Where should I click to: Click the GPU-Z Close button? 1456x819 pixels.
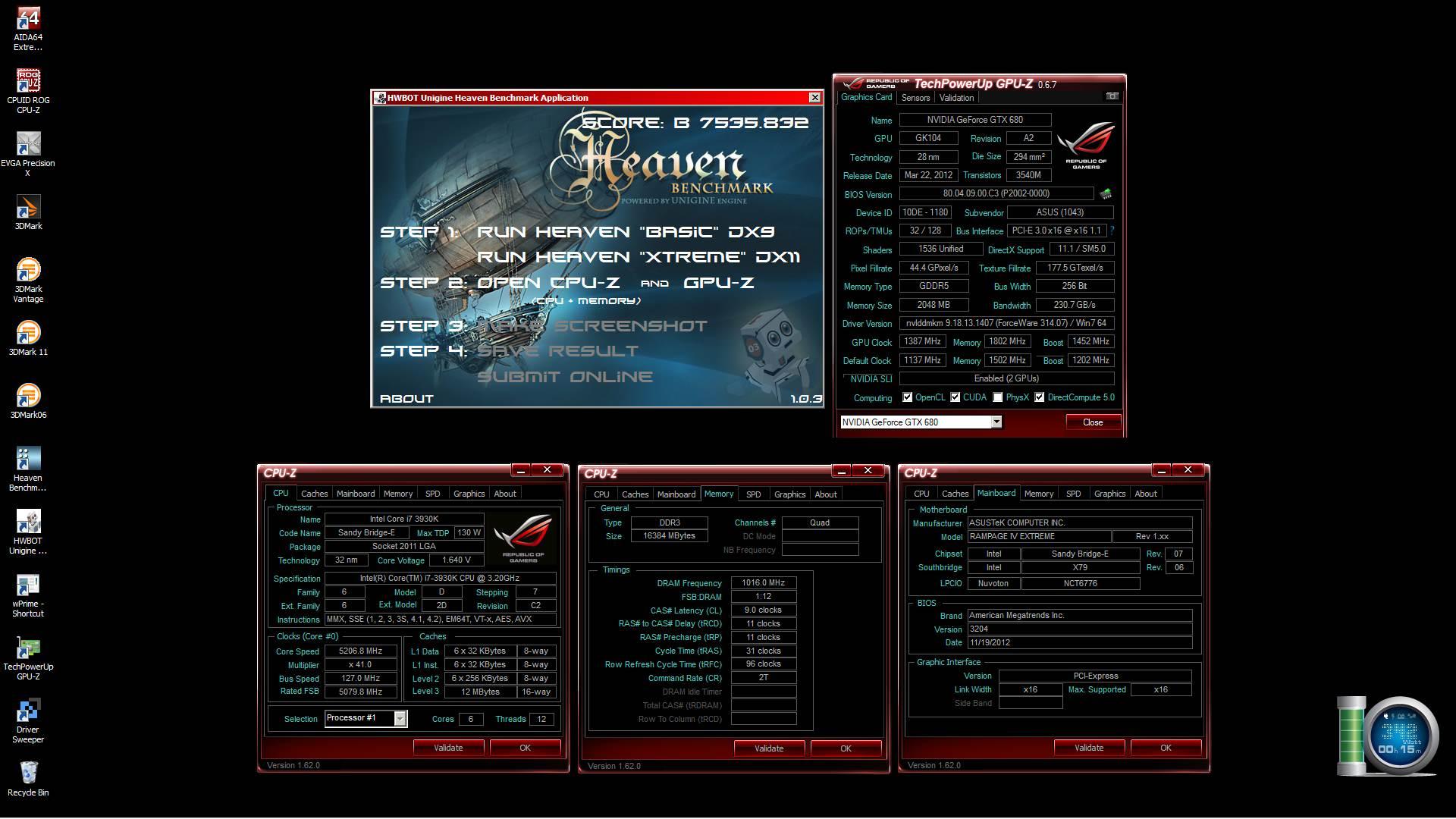click(x=1093, y=422)
